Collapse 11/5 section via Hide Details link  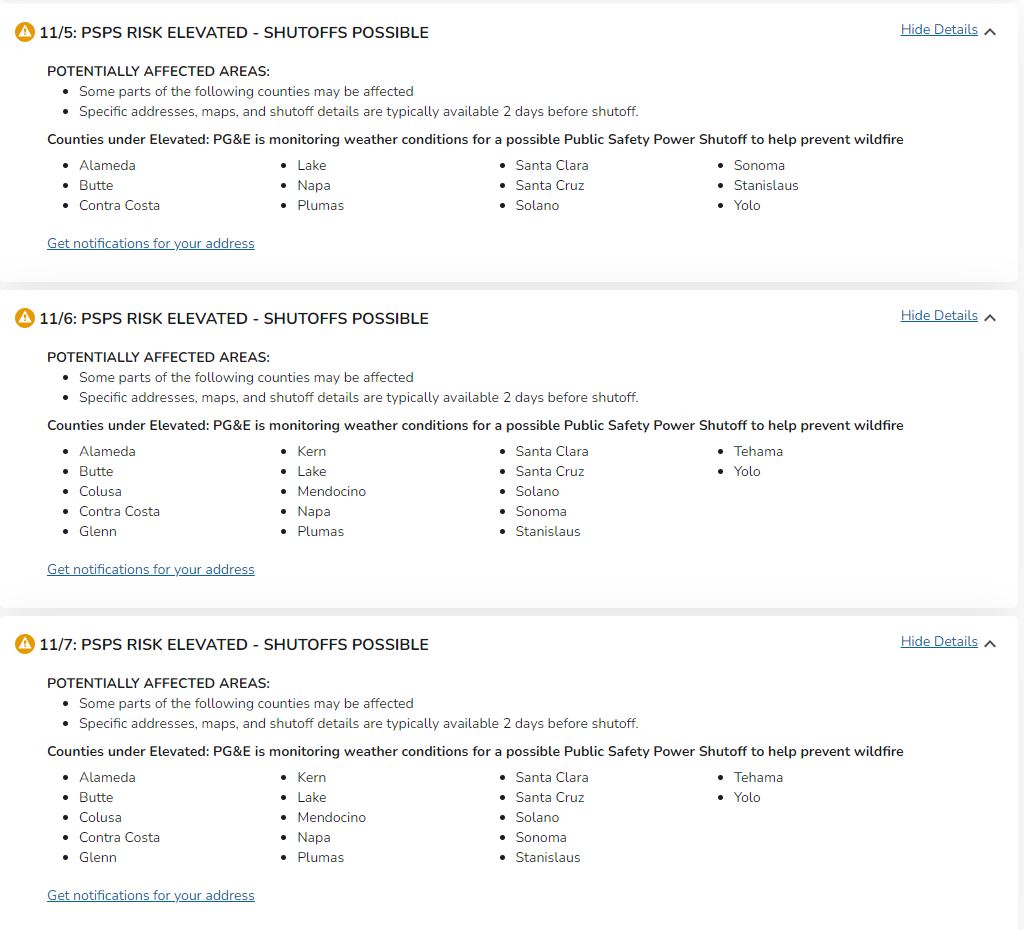click(x=938, y=29)
